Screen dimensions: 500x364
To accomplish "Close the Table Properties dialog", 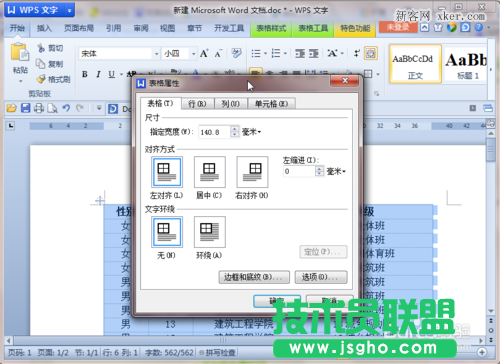I will 345,80.
